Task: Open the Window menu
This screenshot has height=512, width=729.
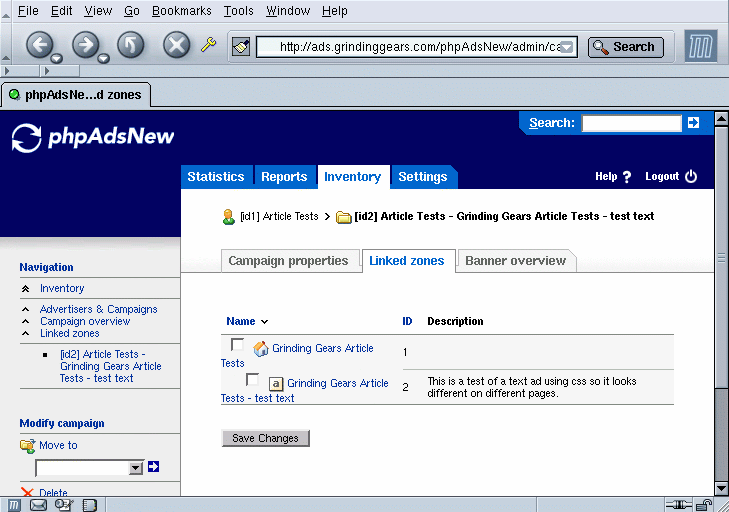Action: [x=288, y=10]
